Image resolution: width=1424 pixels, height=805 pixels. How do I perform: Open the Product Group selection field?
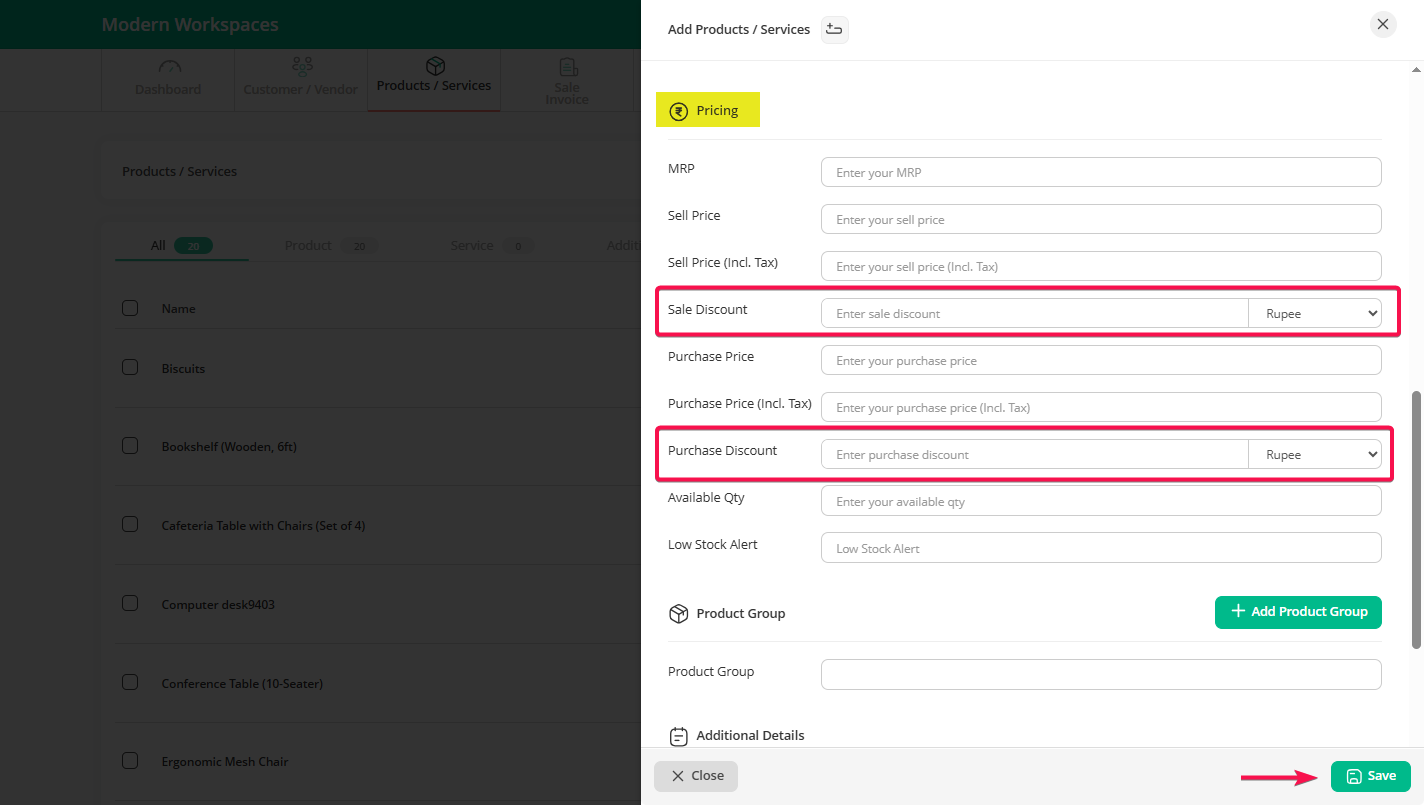1100,674
